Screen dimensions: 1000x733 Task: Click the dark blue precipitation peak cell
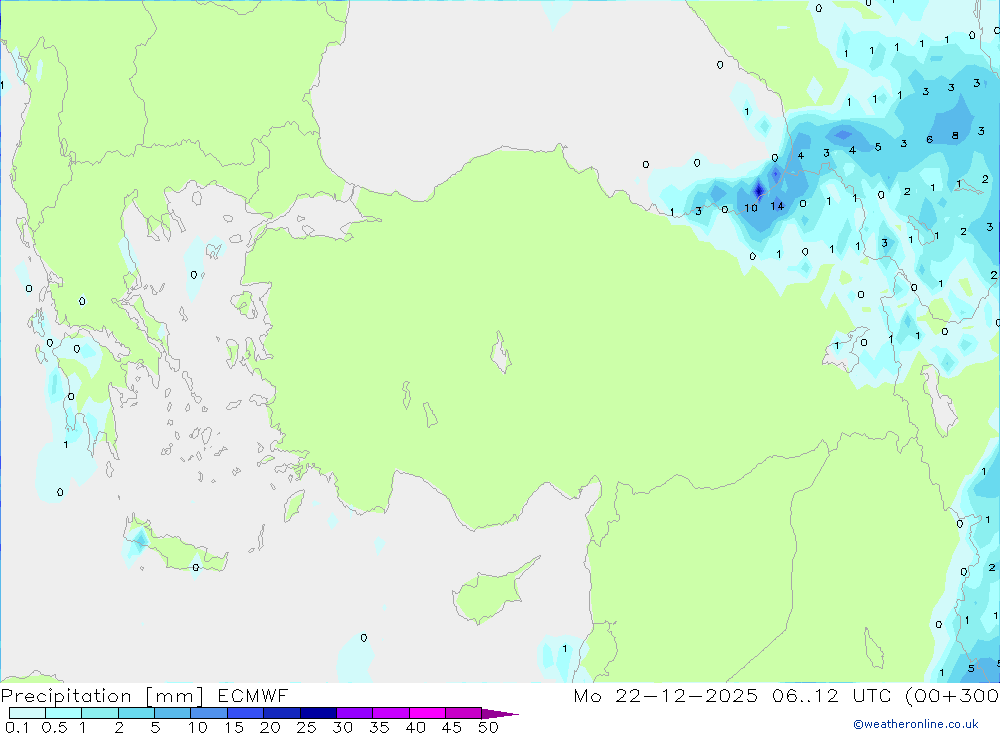[x=759, y=190]
